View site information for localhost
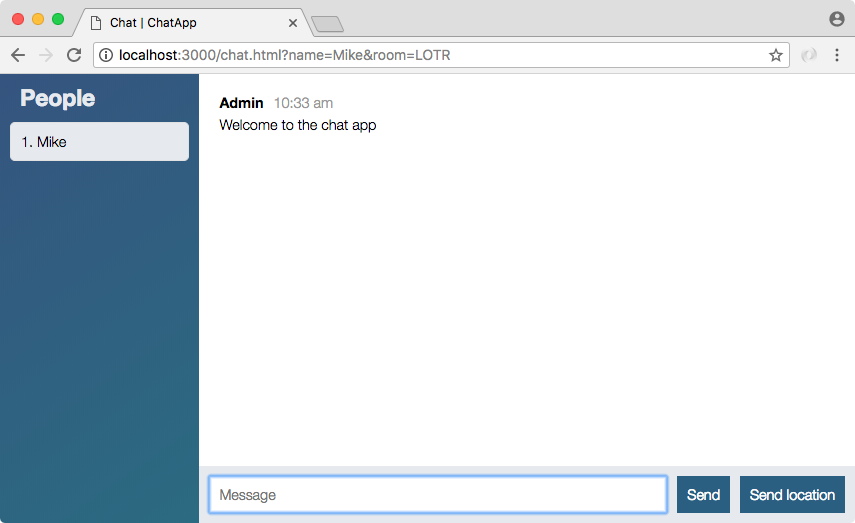Viewport: 855px width, 523px height. pyautogui.click(x=106, y=55)
